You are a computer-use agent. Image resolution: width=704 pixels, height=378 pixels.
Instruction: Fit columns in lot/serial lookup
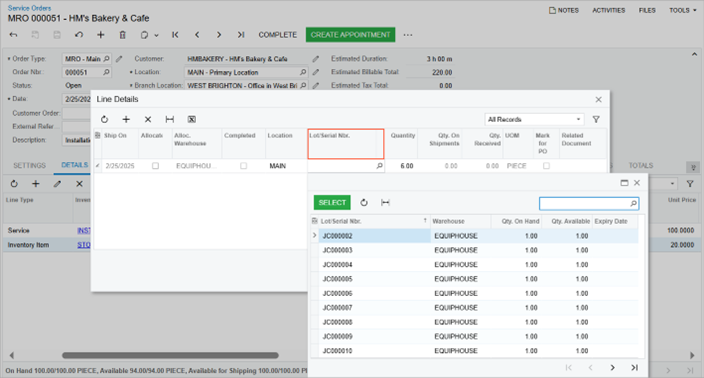pyautogui.click(x=385, y=202)
